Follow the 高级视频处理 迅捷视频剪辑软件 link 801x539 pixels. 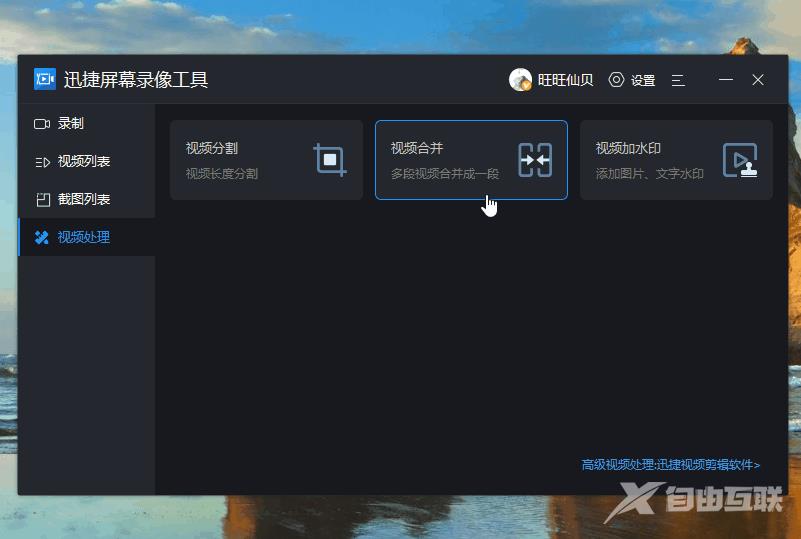point(671,465)
